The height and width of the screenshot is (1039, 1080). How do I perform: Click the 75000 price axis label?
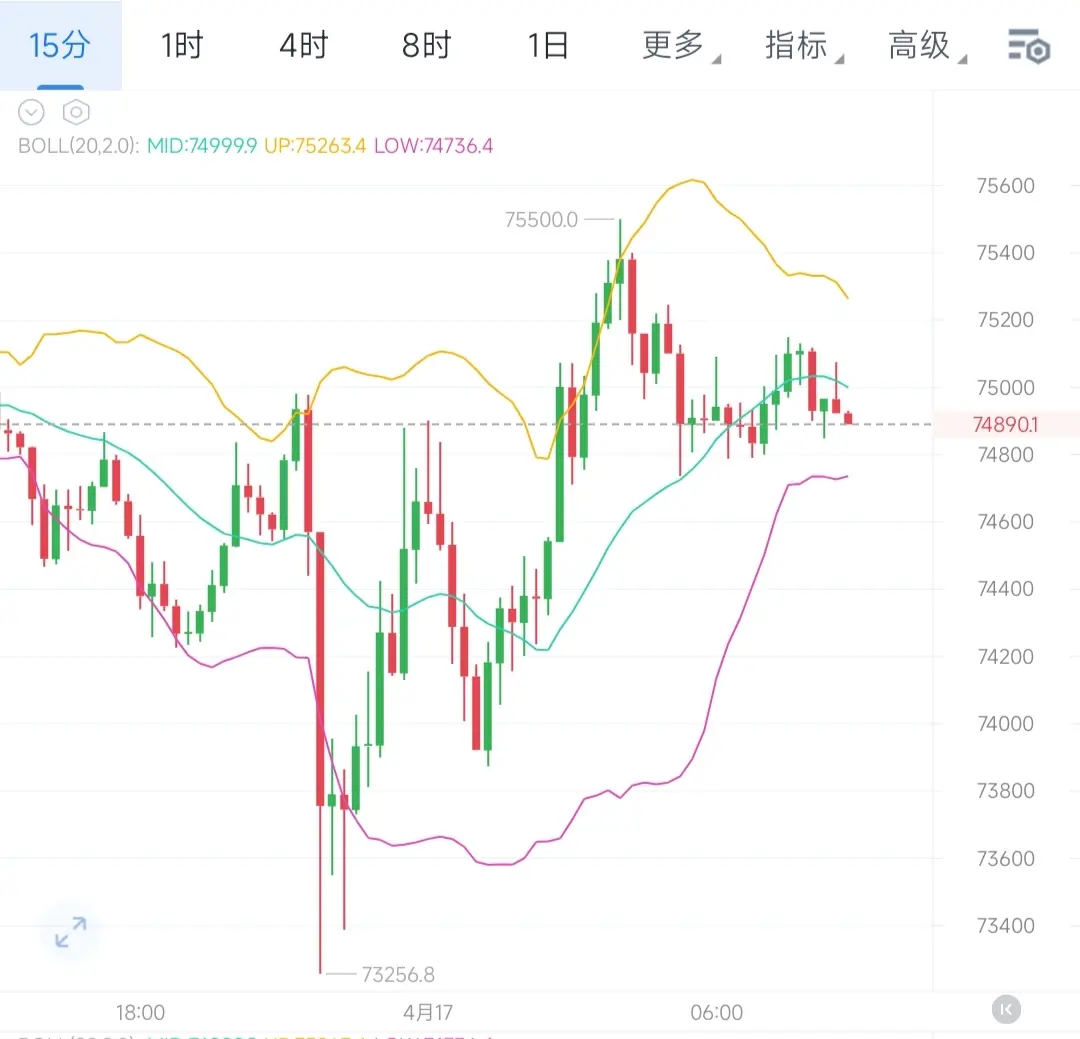pos(1006,387)
